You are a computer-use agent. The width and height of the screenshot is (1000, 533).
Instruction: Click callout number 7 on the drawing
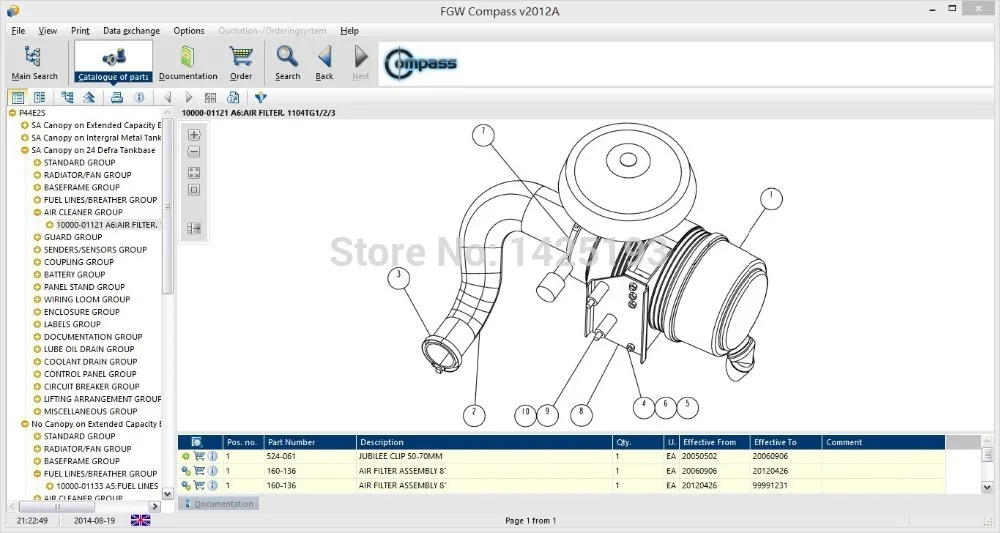[483, 135]
